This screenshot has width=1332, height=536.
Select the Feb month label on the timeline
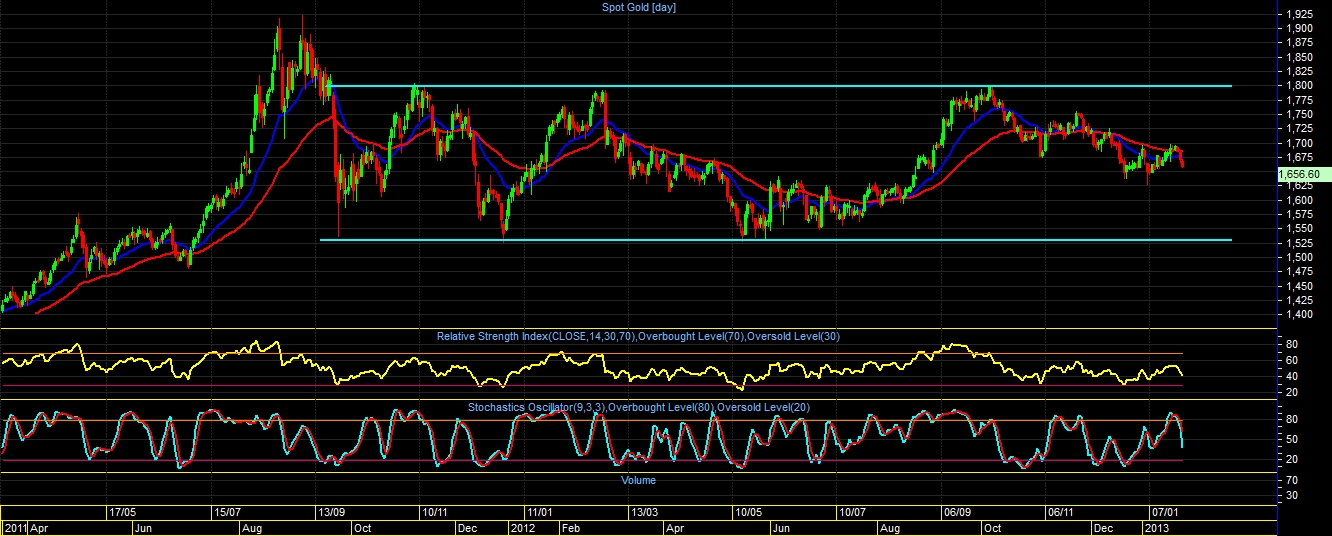[x=570, y=527]
